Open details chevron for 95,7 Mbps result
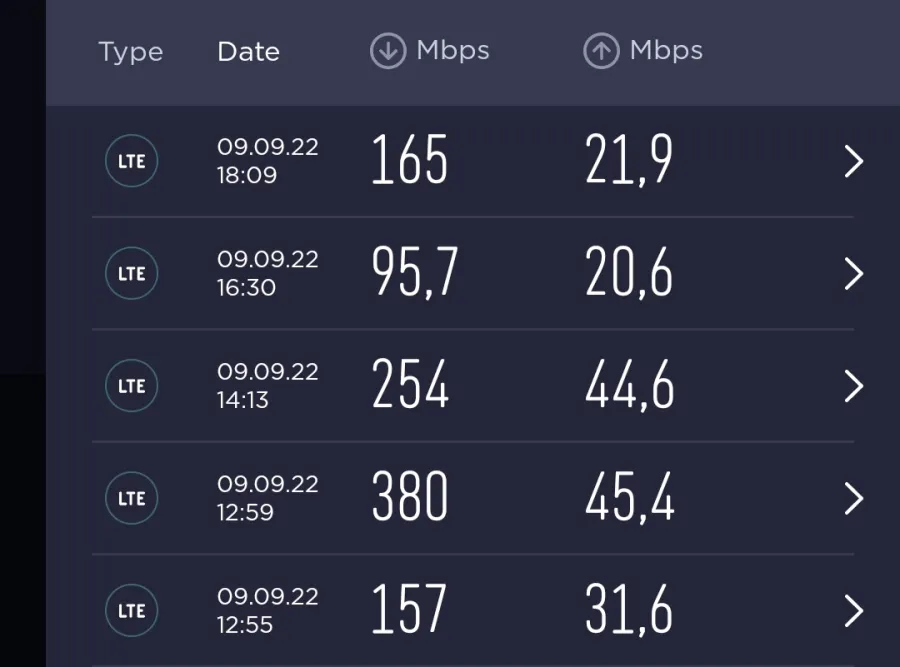The width and height of the screenshot is (900, 667). click(854, 274)
